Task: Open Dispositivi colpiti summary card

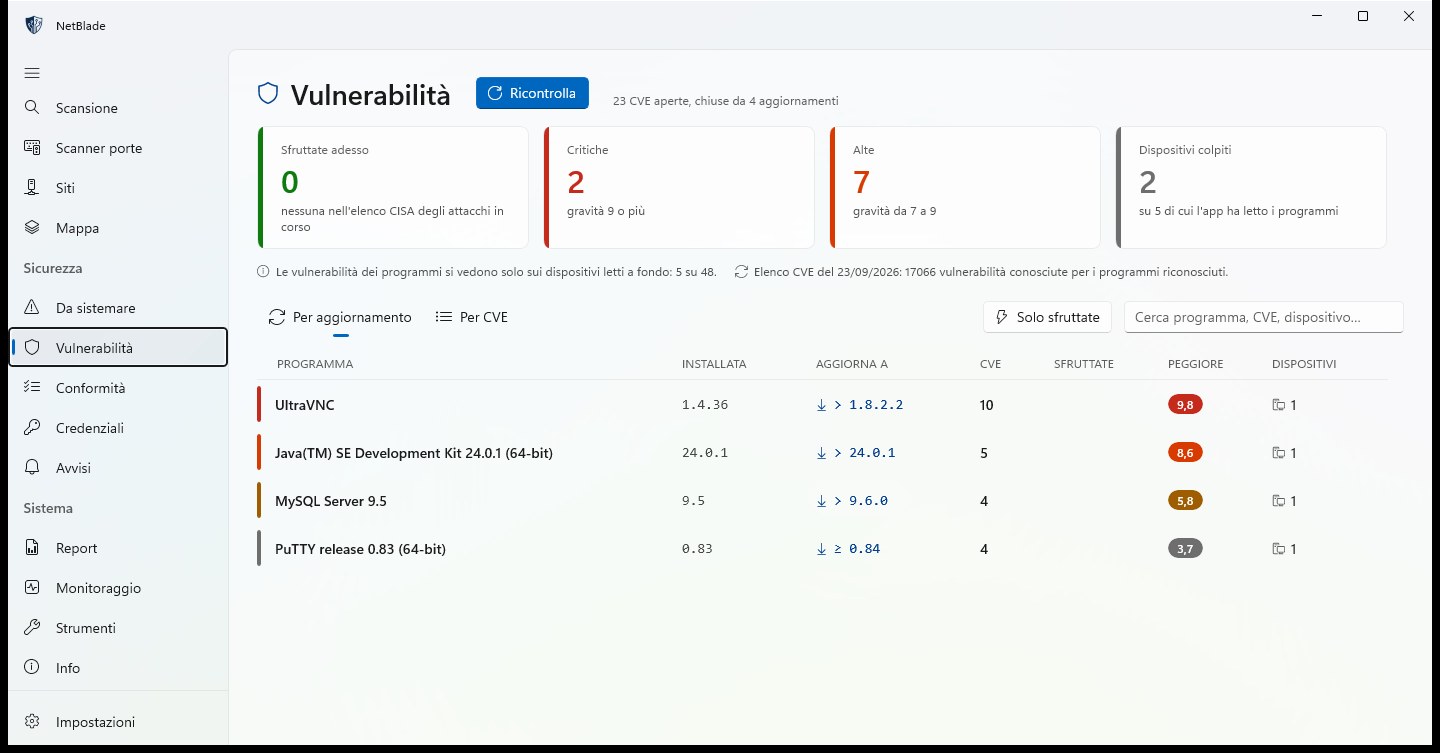Action: [1251, 187]
